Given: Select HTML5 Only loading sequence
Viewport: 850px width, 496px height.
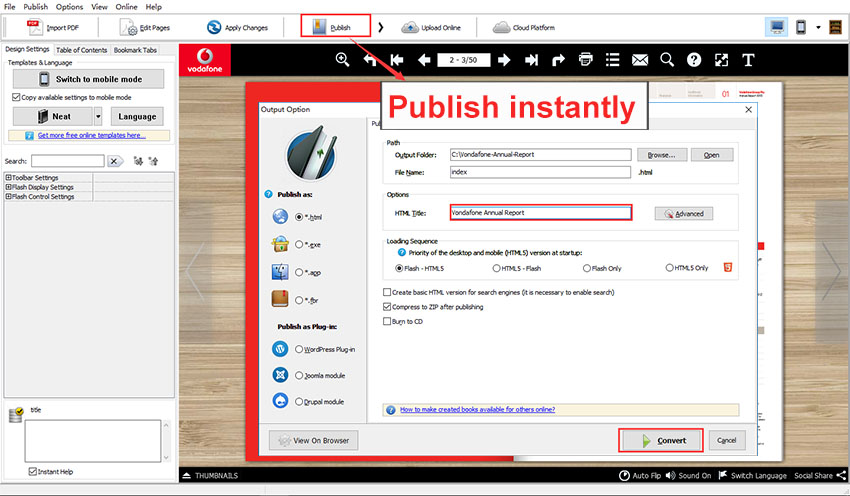Looking at the screenshot, I should [x=669, y=268].
